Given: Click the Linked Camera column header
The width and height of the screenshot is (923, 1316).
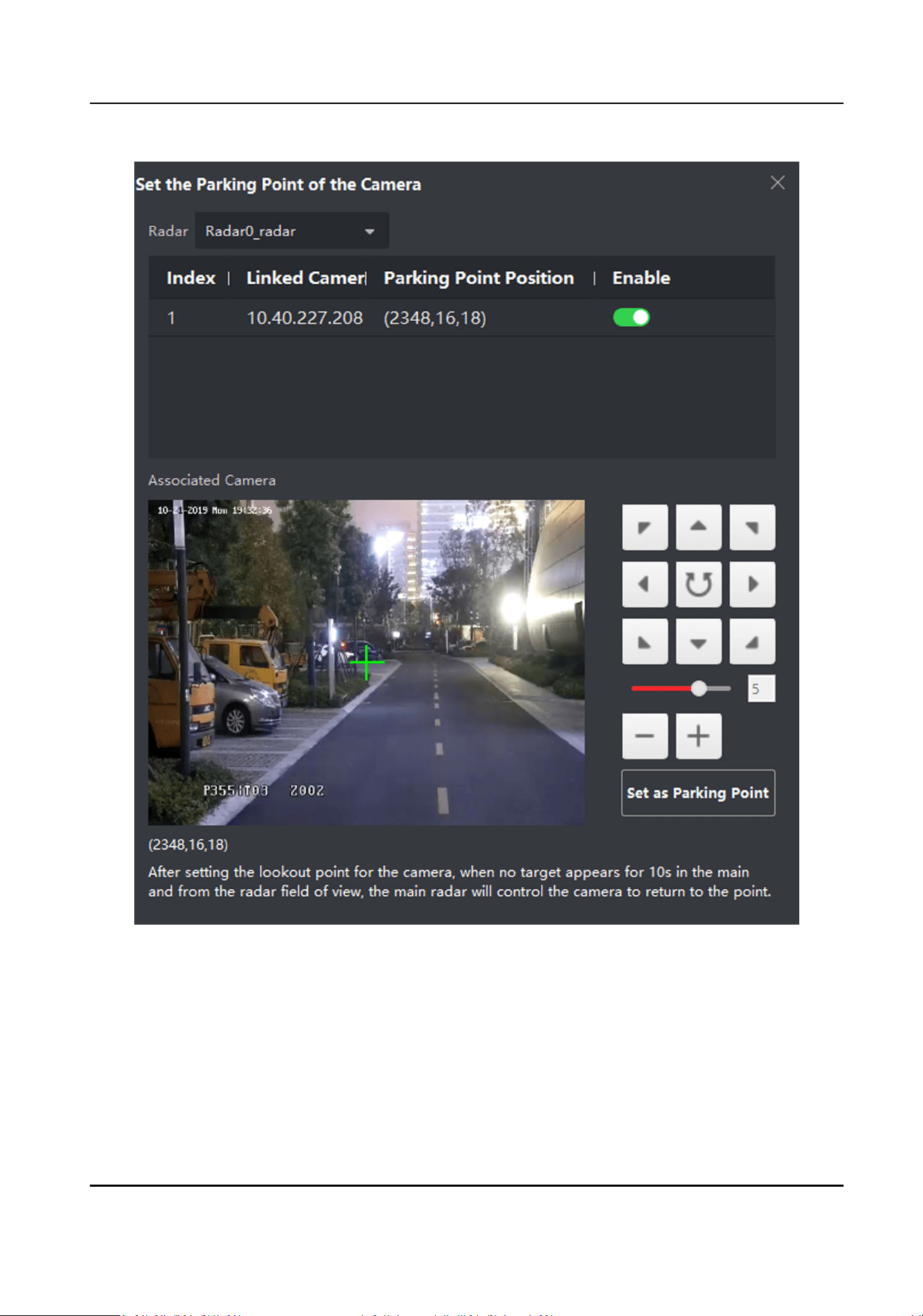Looking at the screenshot, I should point(306,278).
